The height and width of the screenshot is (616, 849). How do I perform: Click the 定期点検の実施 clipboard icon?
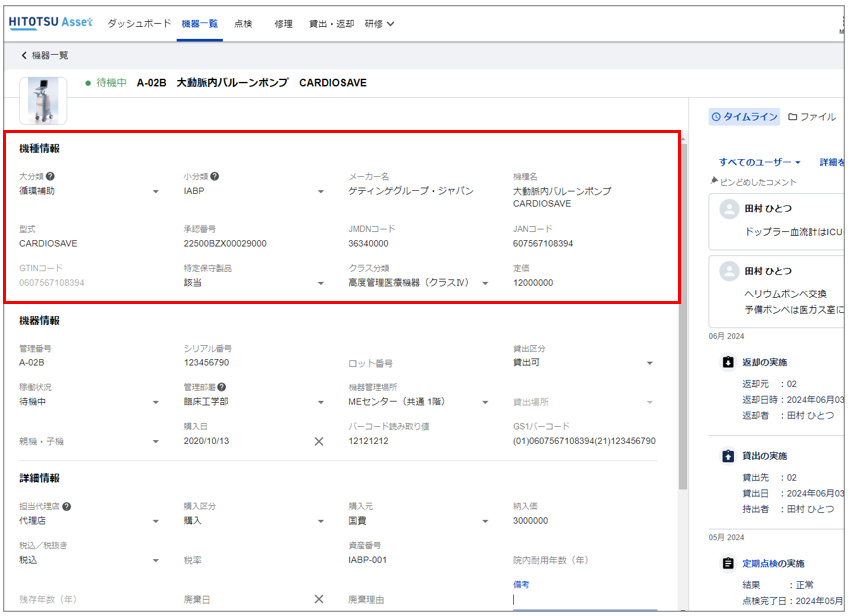tap(728, 563)
